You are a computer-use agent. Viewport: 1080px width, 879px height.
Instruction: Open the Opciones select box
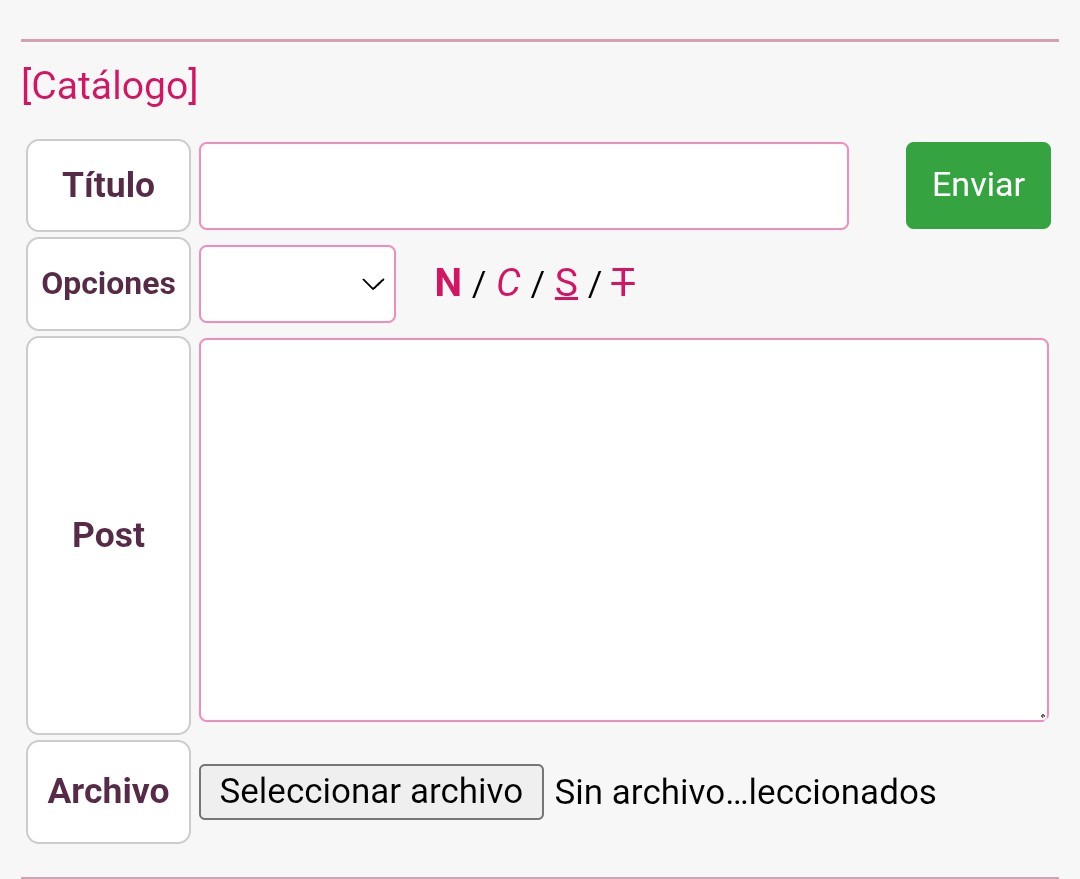tap(297, 285)
